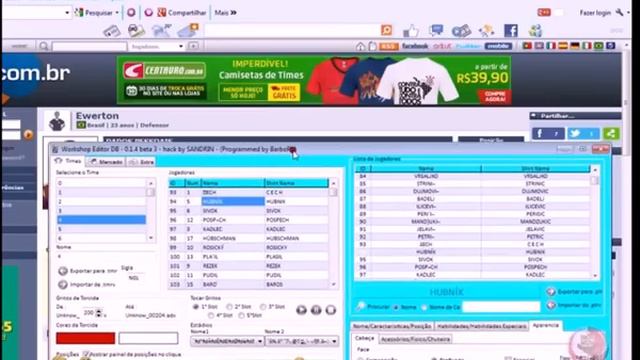Switch to the Mercado tab
This screenshot has height=360, width=640.
click(106, 162)
